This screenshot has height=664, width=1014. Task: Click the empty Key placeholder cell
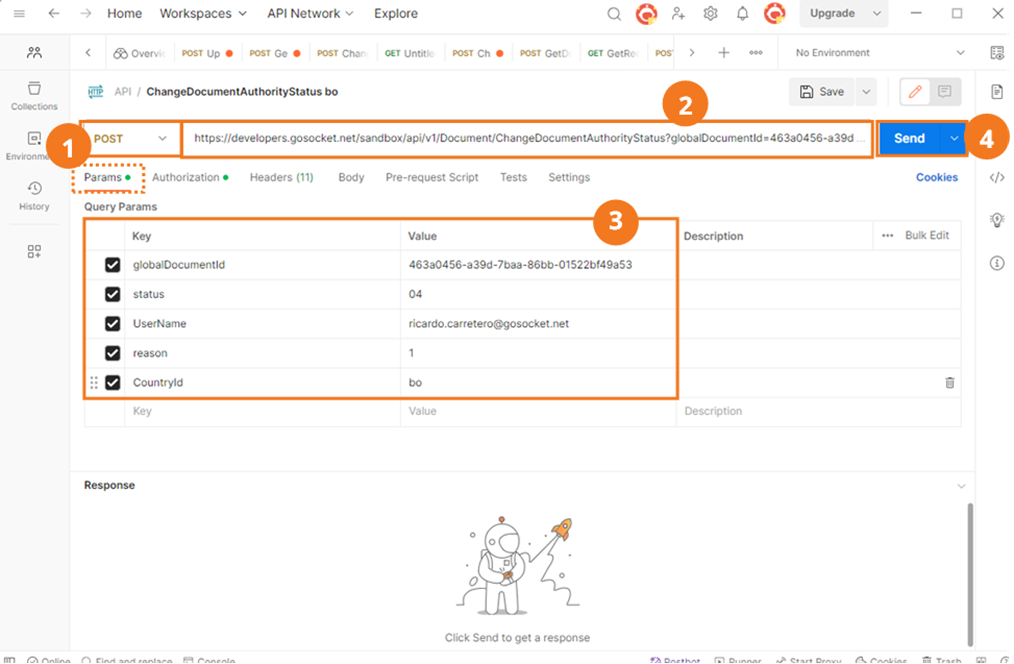point(262,411)
